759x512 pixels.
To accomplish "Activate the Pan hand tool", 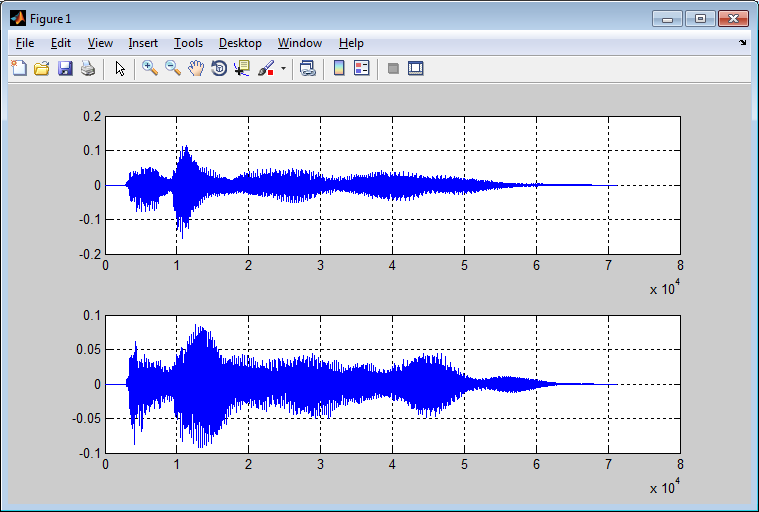I will [196, 69].
